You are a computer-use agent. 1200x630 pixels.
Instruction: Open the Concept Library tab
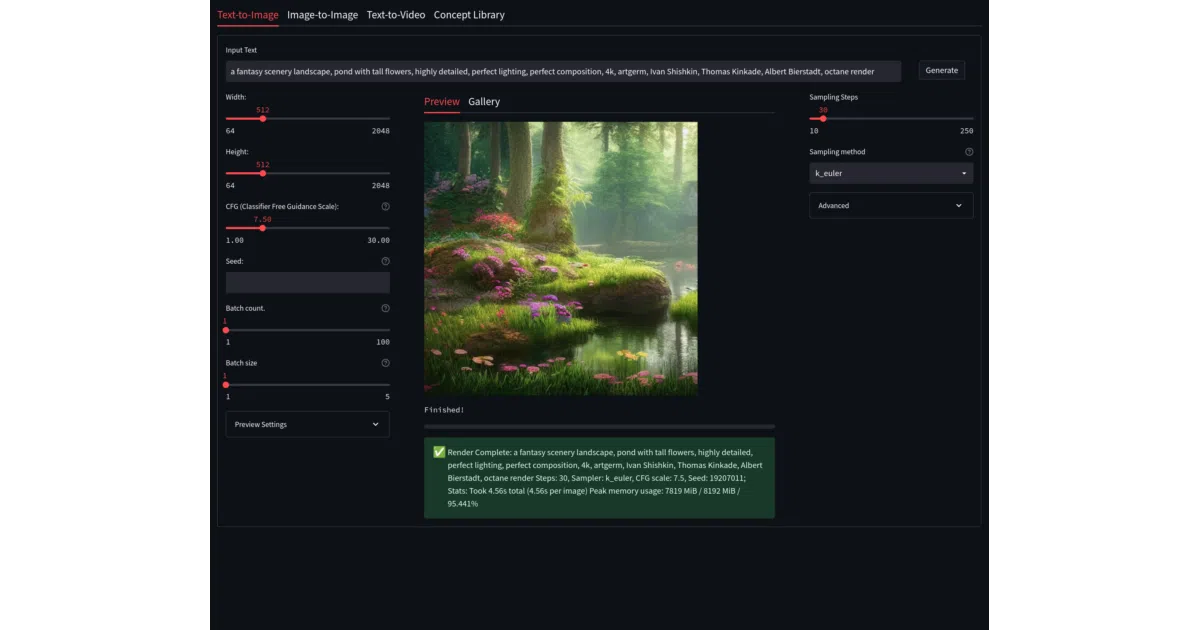tap(469, 15)
